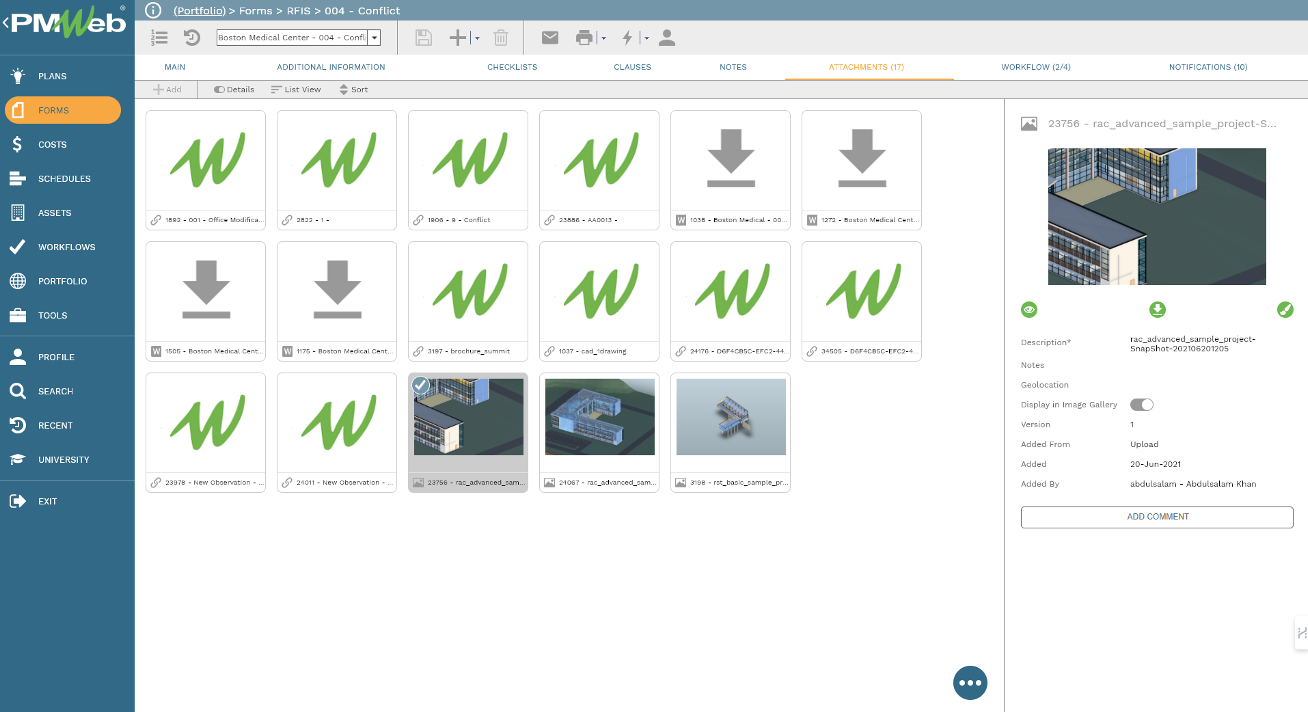Click the user person icon in toolbar
The height and width of the screenshot is (712, 1308).
coord(668,38)
